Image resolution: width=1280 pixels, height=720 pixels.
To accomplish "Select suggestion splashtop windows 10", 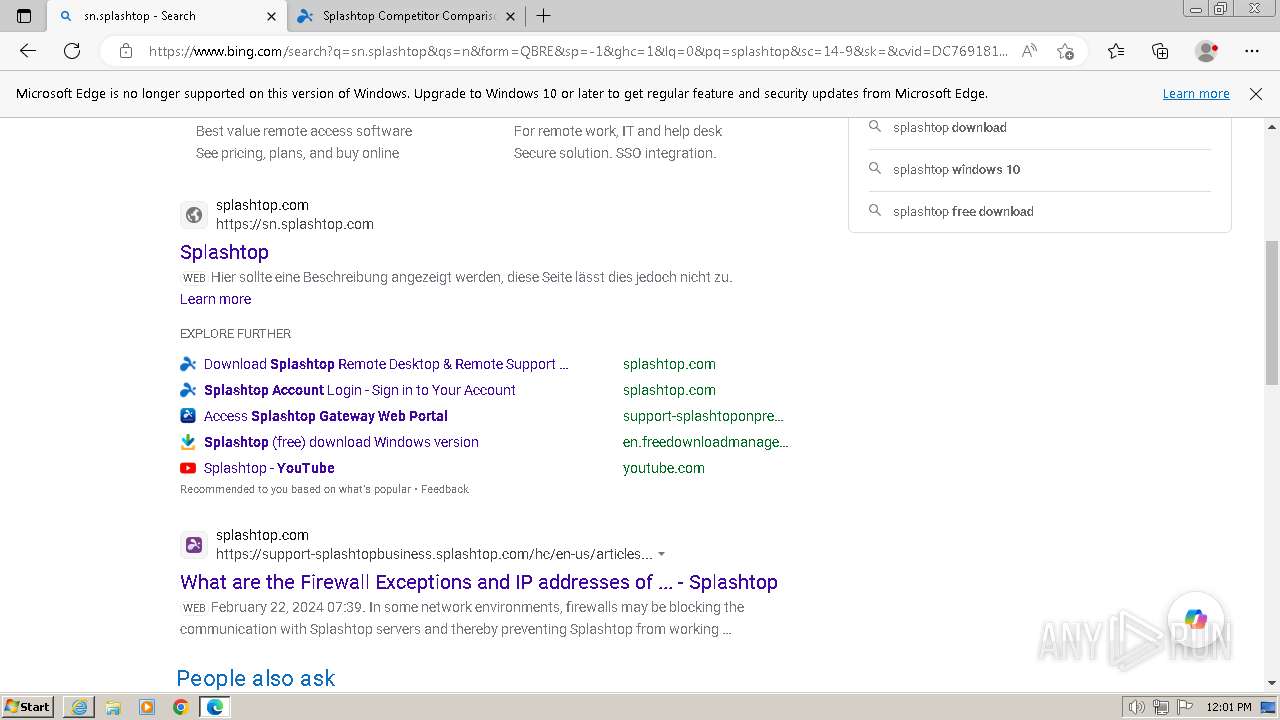I will point(957,169).
